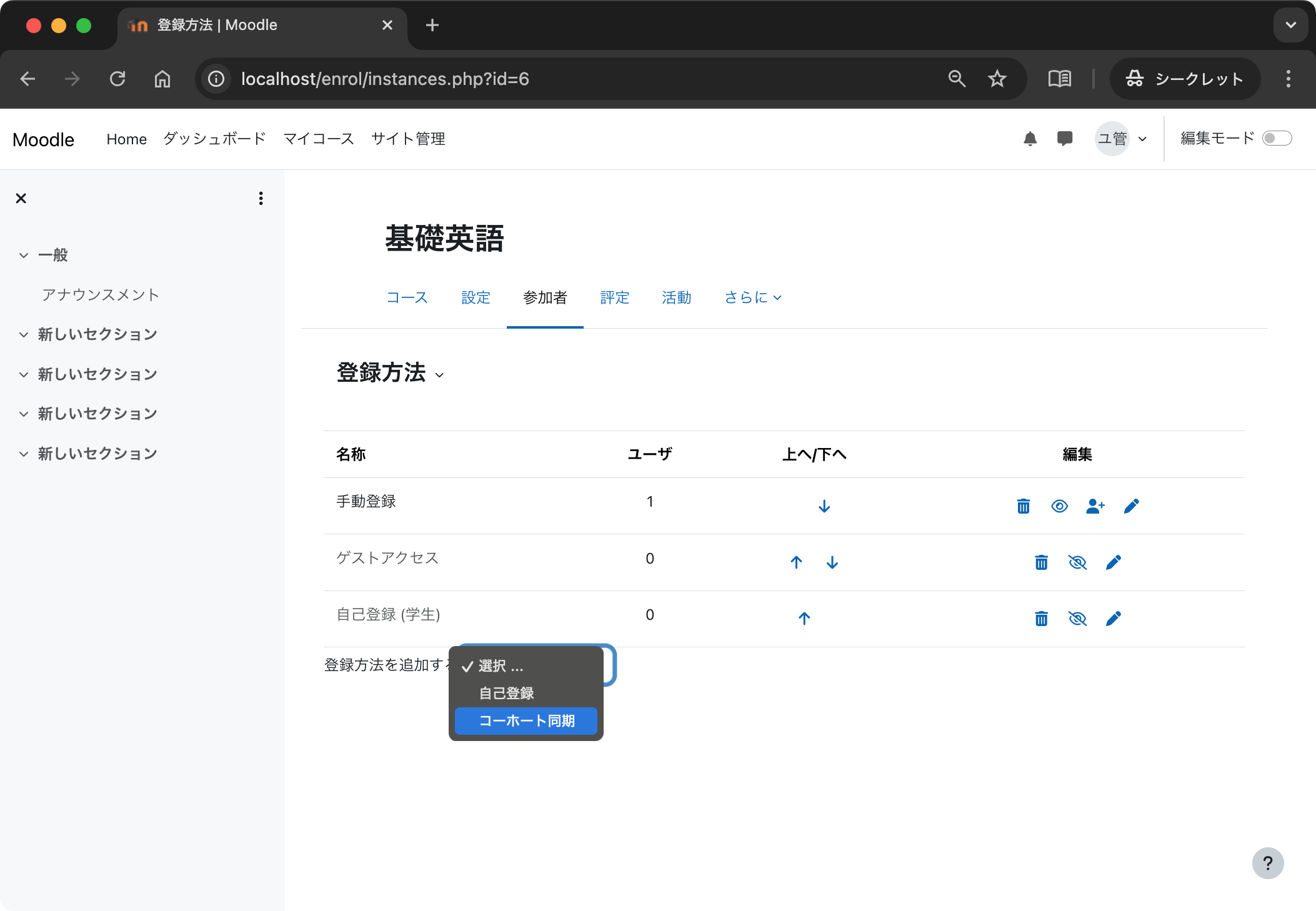Open the サイト管理 menu
The height and width of the screenshot is (911, 1316).
coord(408,139)
